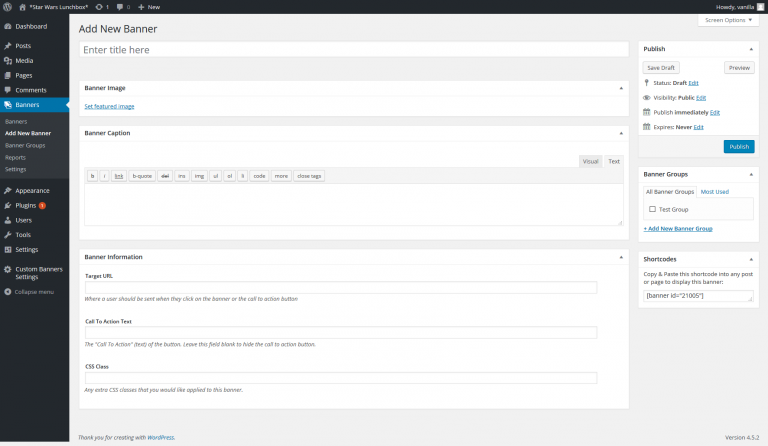
Task: Collapse the Banner Information panel
Action: 621,257
